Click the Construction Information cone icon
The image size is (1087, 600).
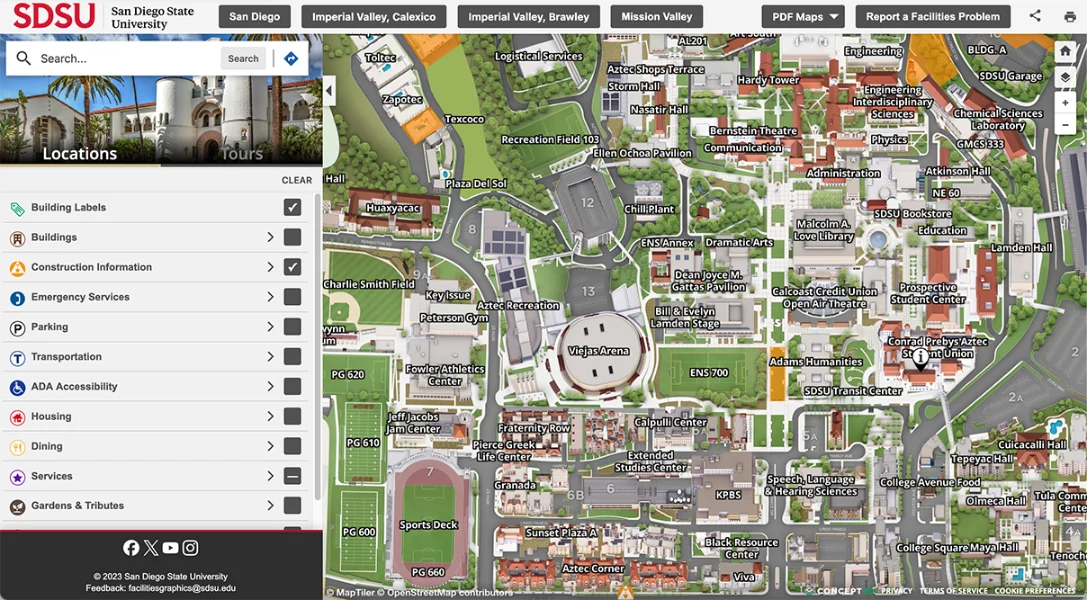tap(17, 268)
